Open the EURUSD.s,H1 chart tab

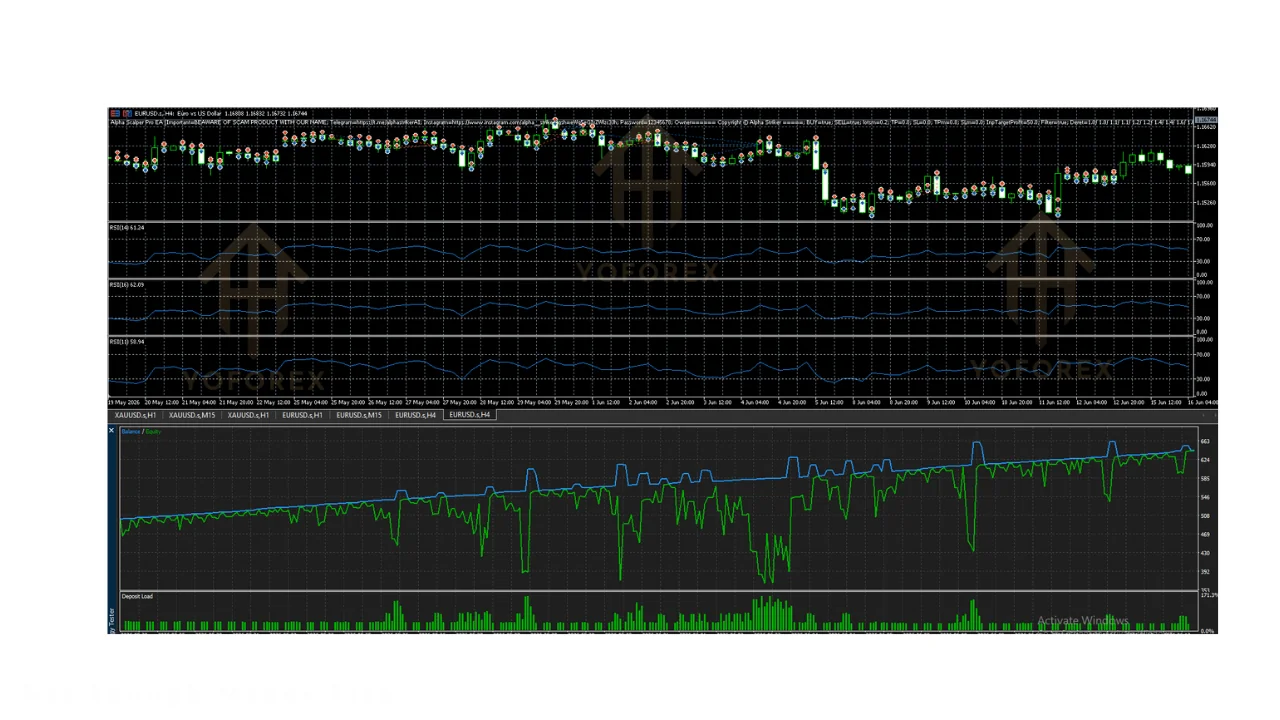click(302, 415)
